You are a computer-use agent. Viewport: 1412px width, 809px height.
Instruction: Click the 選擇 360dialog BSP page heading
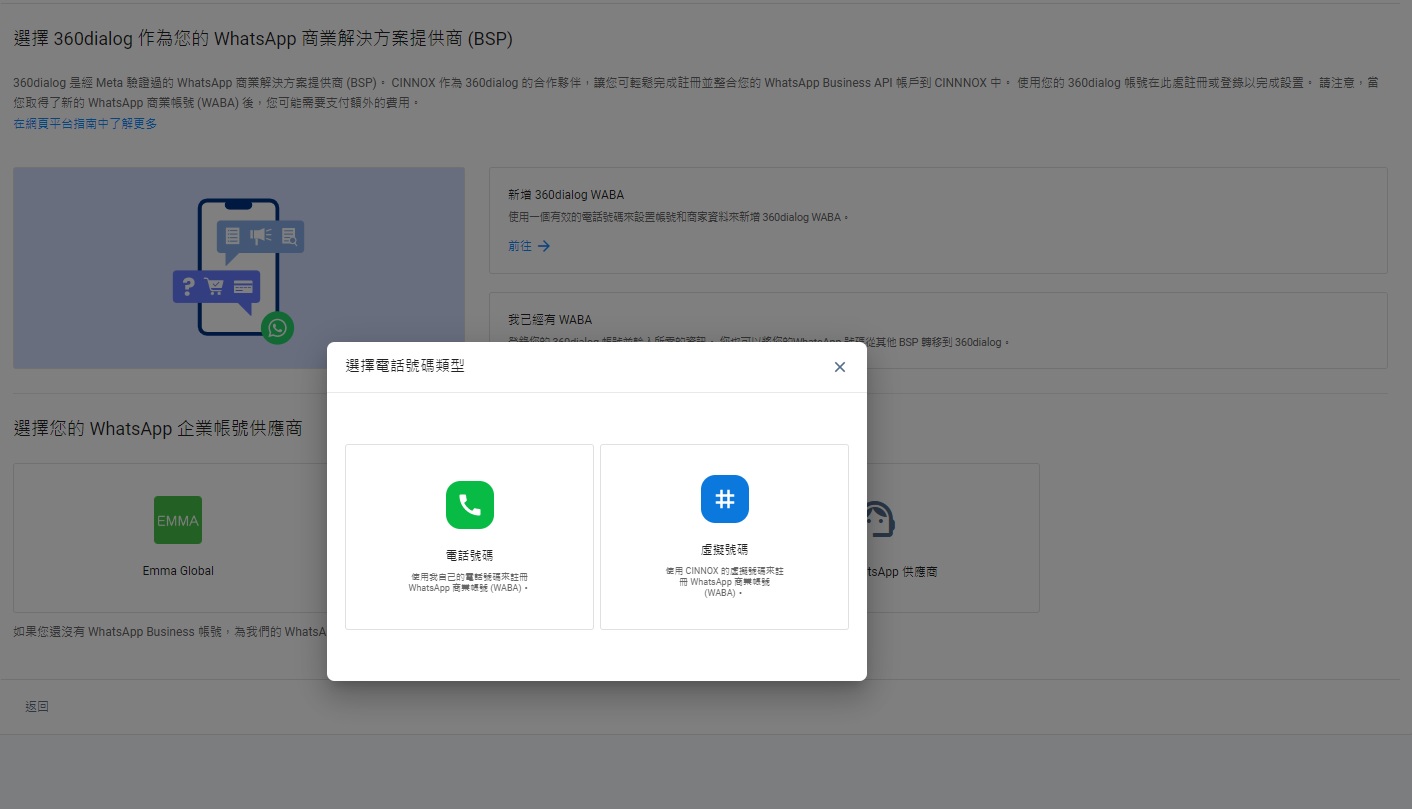pos(263,39)
